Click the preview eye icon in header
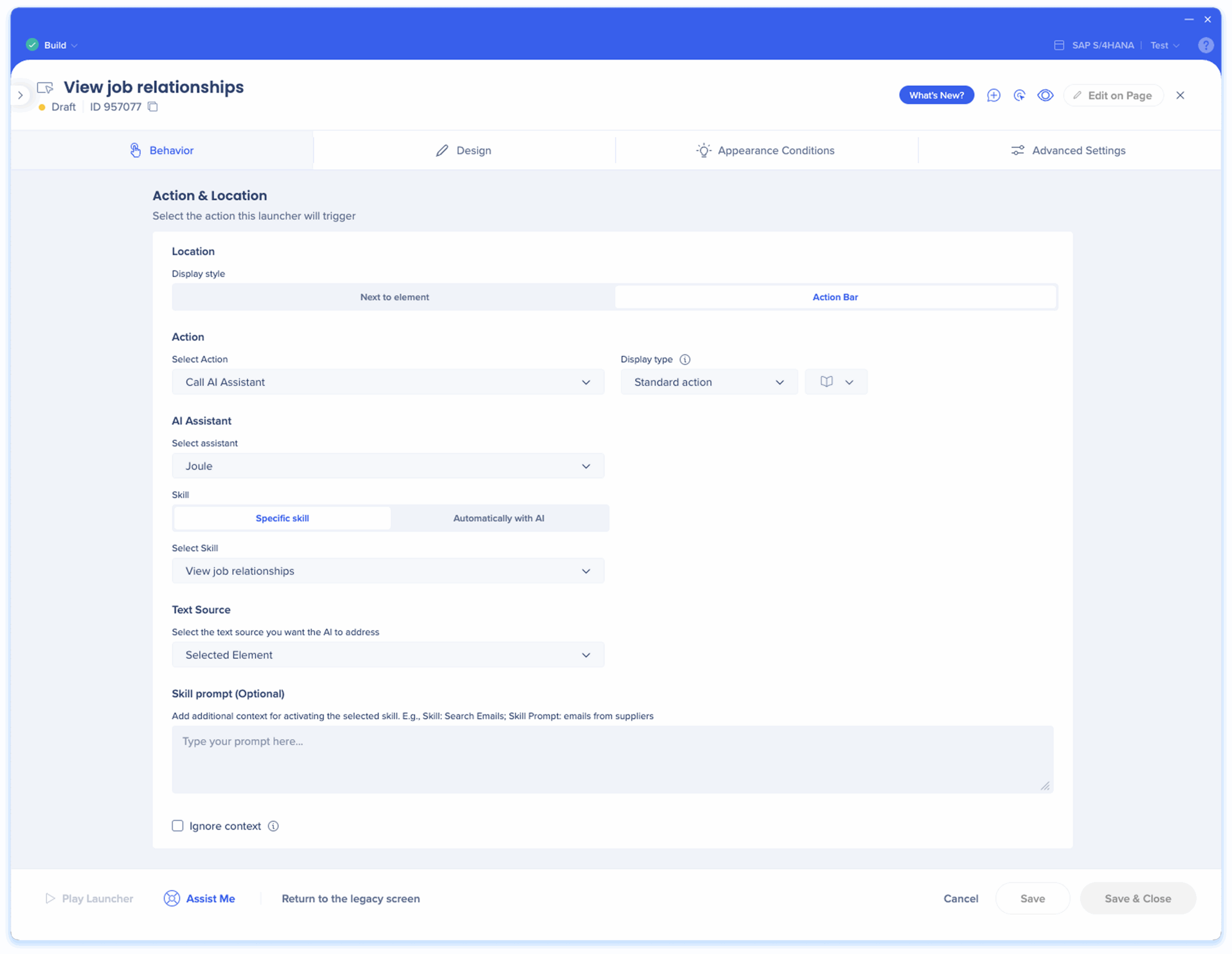Screen dimensions: 1232x954 [1045, 95]
